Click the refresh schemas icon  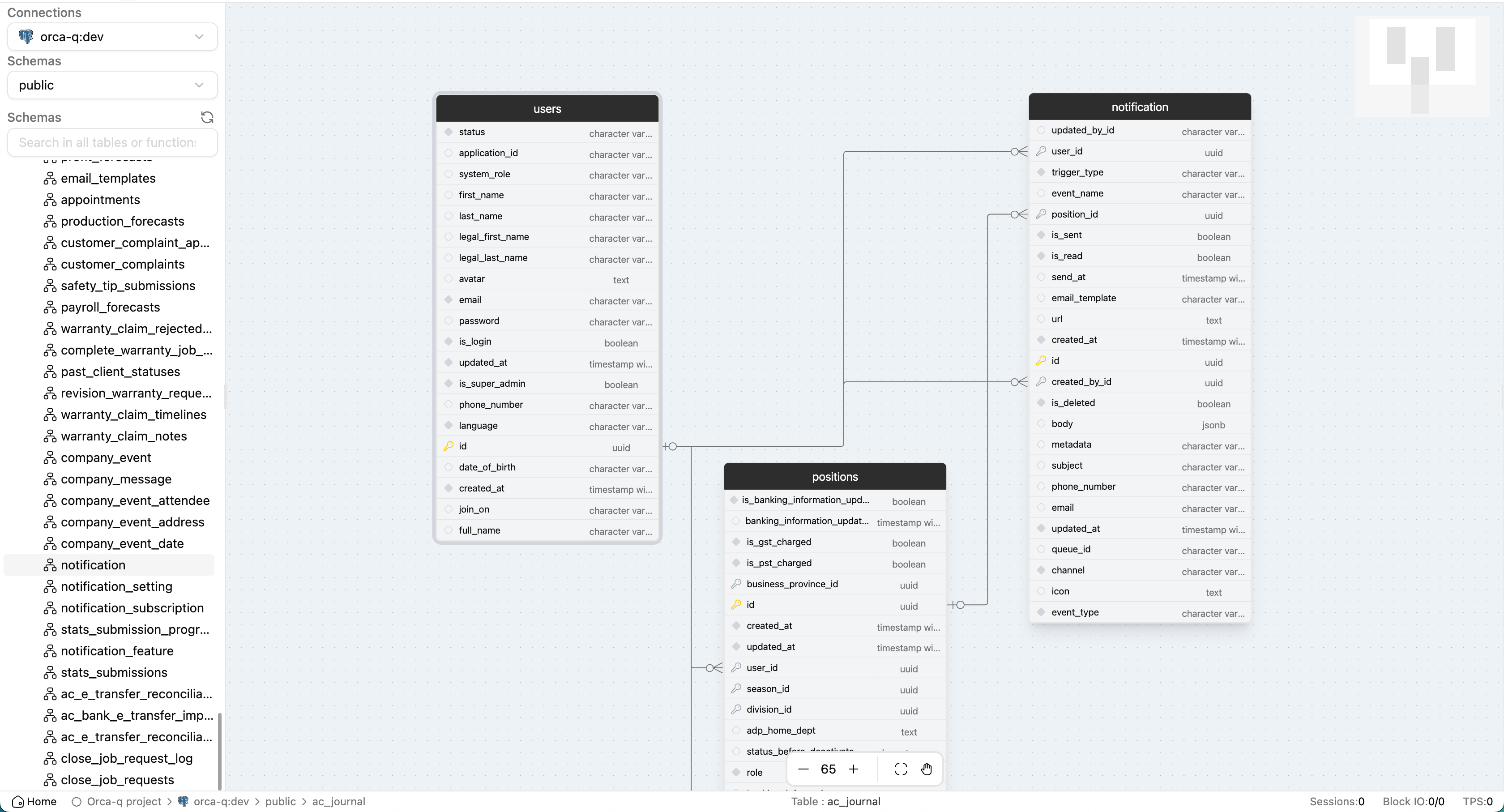(x=207, y=117)
